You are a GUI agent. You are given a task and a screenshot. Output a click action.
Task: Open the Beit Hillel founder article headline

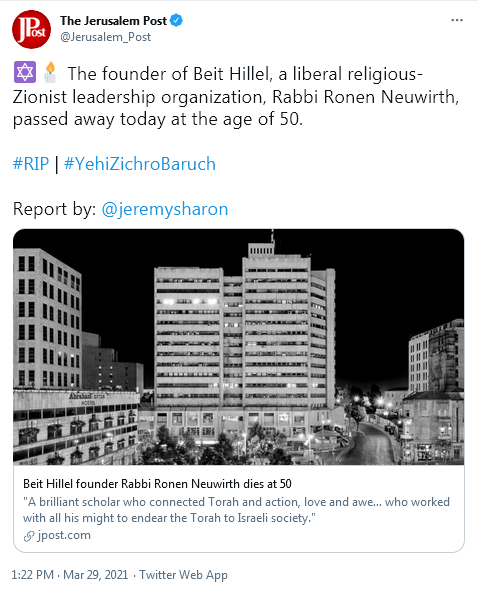tap(157, 484)
